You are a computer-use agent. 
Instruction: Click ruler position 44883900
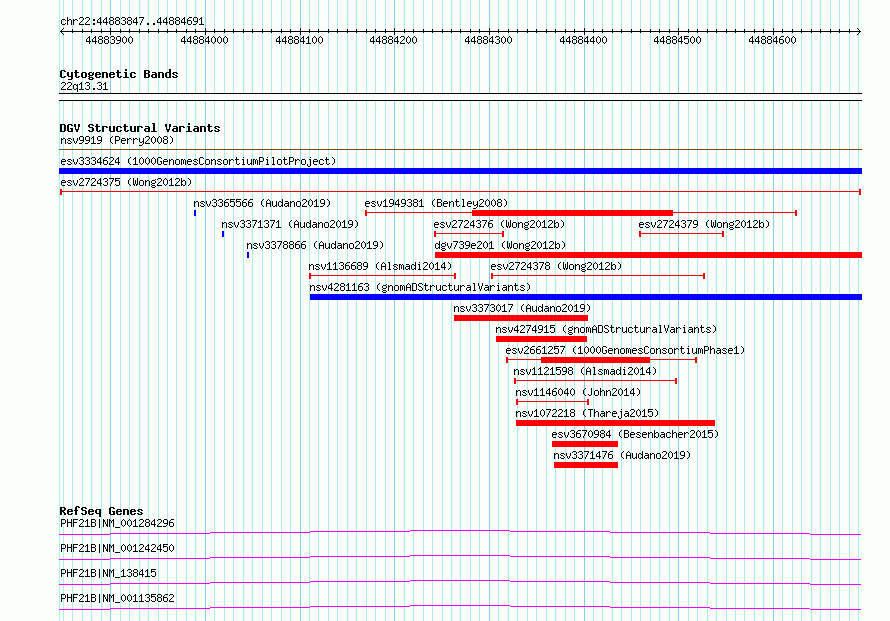(110, 40)
